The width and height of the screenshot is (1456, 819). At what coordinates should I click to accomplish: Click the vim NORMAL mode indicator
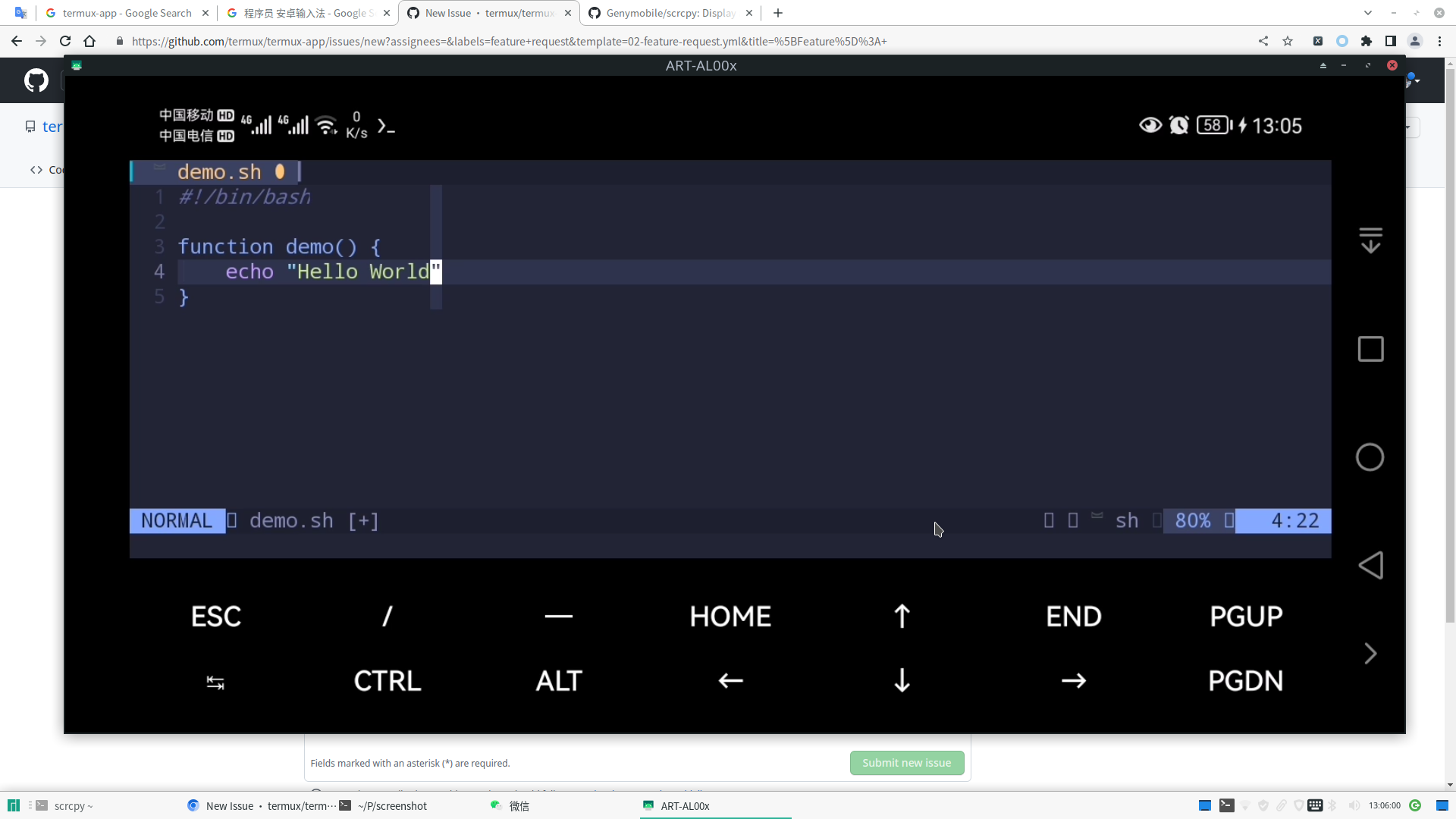(177, 521)
